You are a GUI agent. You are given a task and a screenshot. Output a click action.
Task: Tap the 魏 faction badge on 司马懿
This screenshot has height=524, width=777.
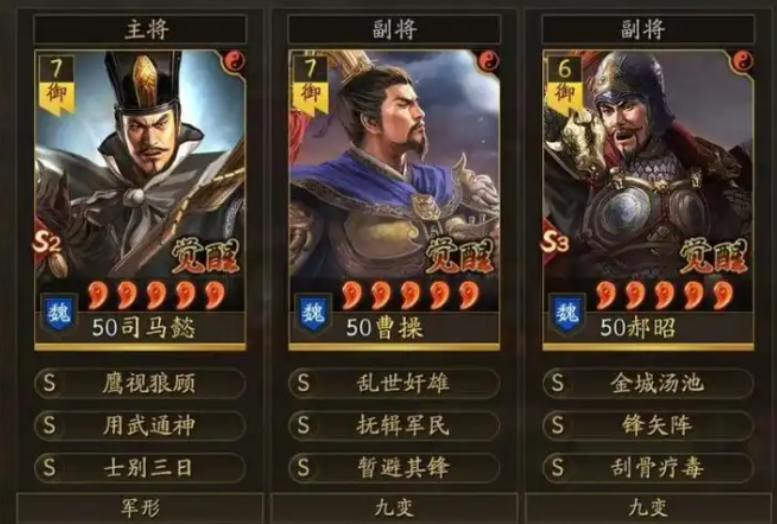click(x=59, y=314)
